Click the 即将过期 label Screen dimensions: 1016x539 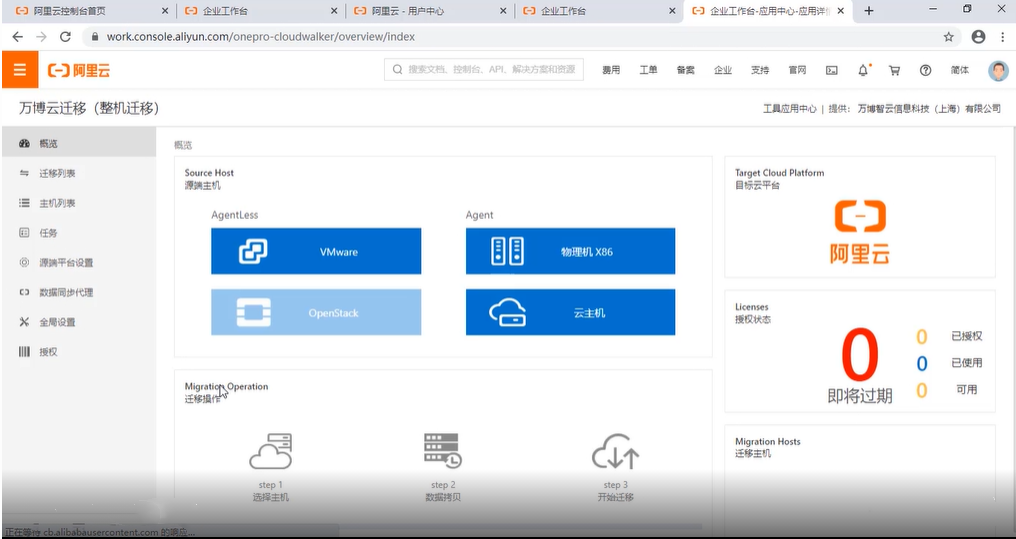860,396
